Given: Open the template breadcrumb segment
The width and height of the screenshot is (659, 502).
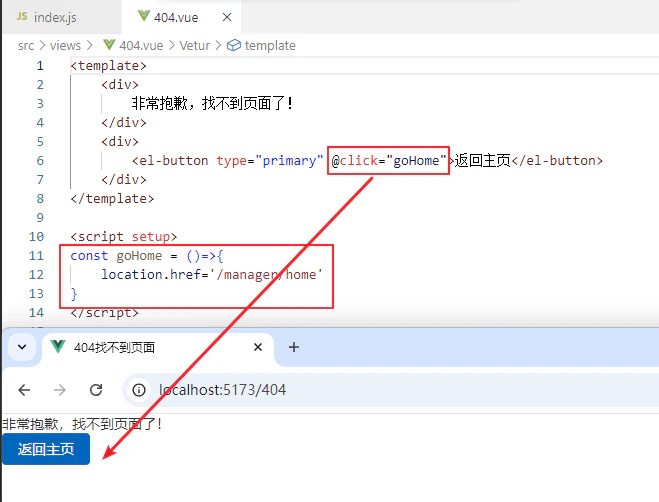Looking at the screenshot, I should 270,45.
